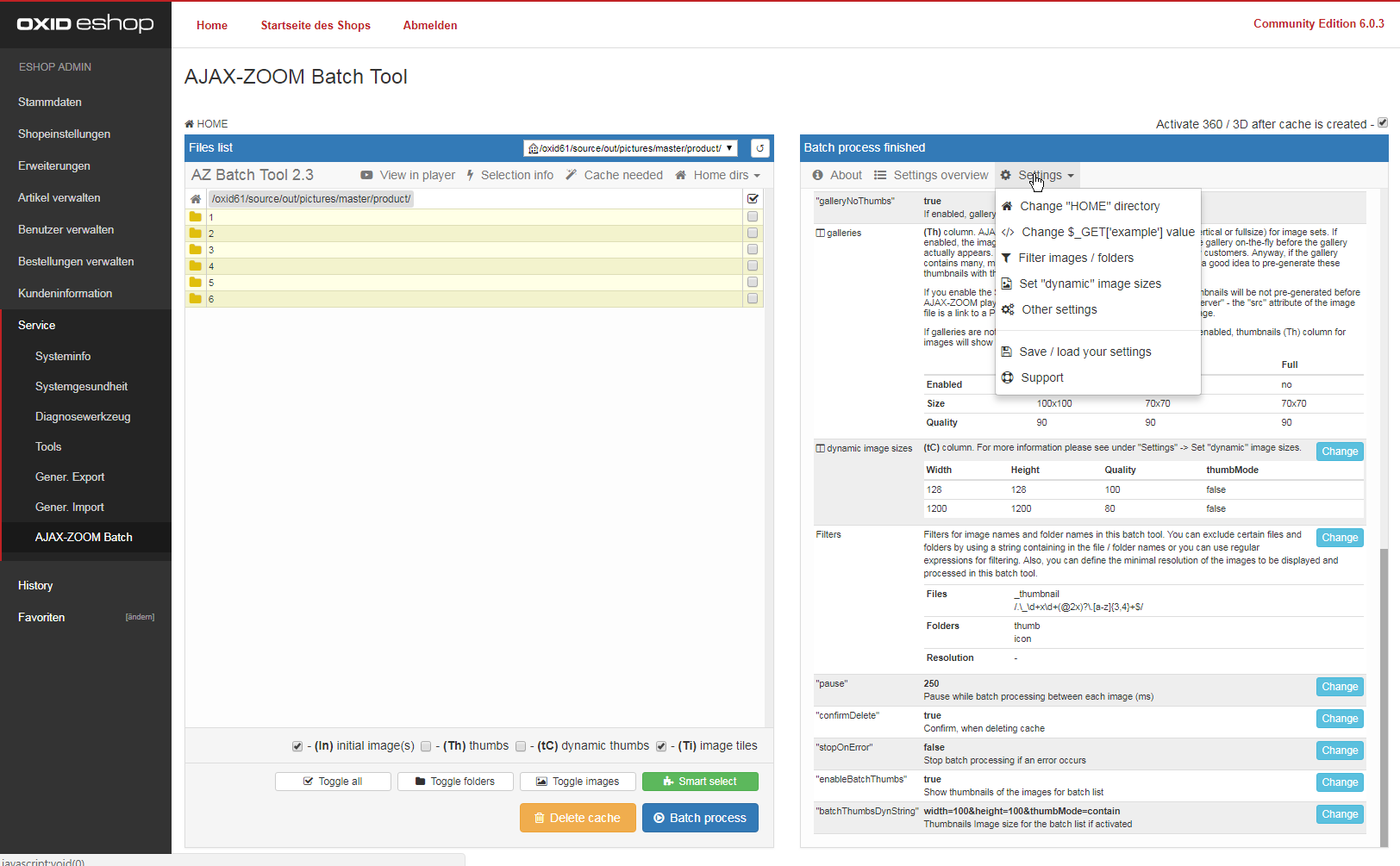The height and width of the screenshot is (866, 1400).
Task: Click the OXID eshop logo
Action: pyautogui.click(x=85, y=23)
